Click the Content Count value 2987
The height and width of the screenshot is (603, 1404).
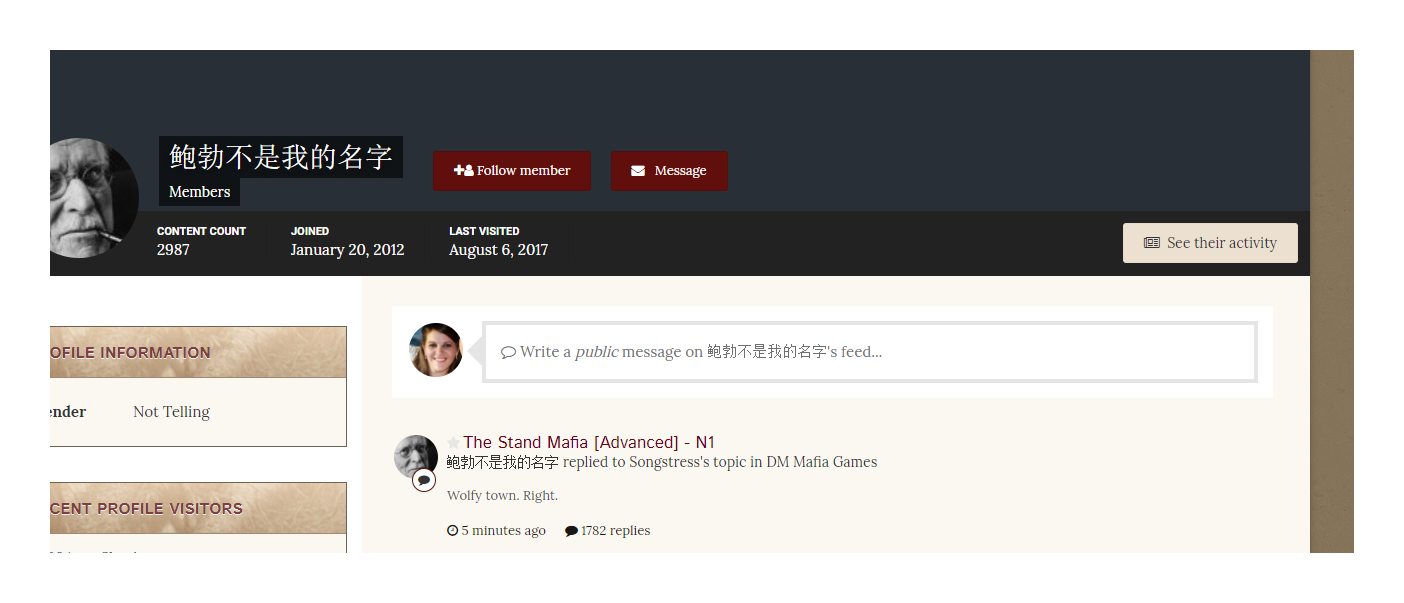[x=173, y=250]
